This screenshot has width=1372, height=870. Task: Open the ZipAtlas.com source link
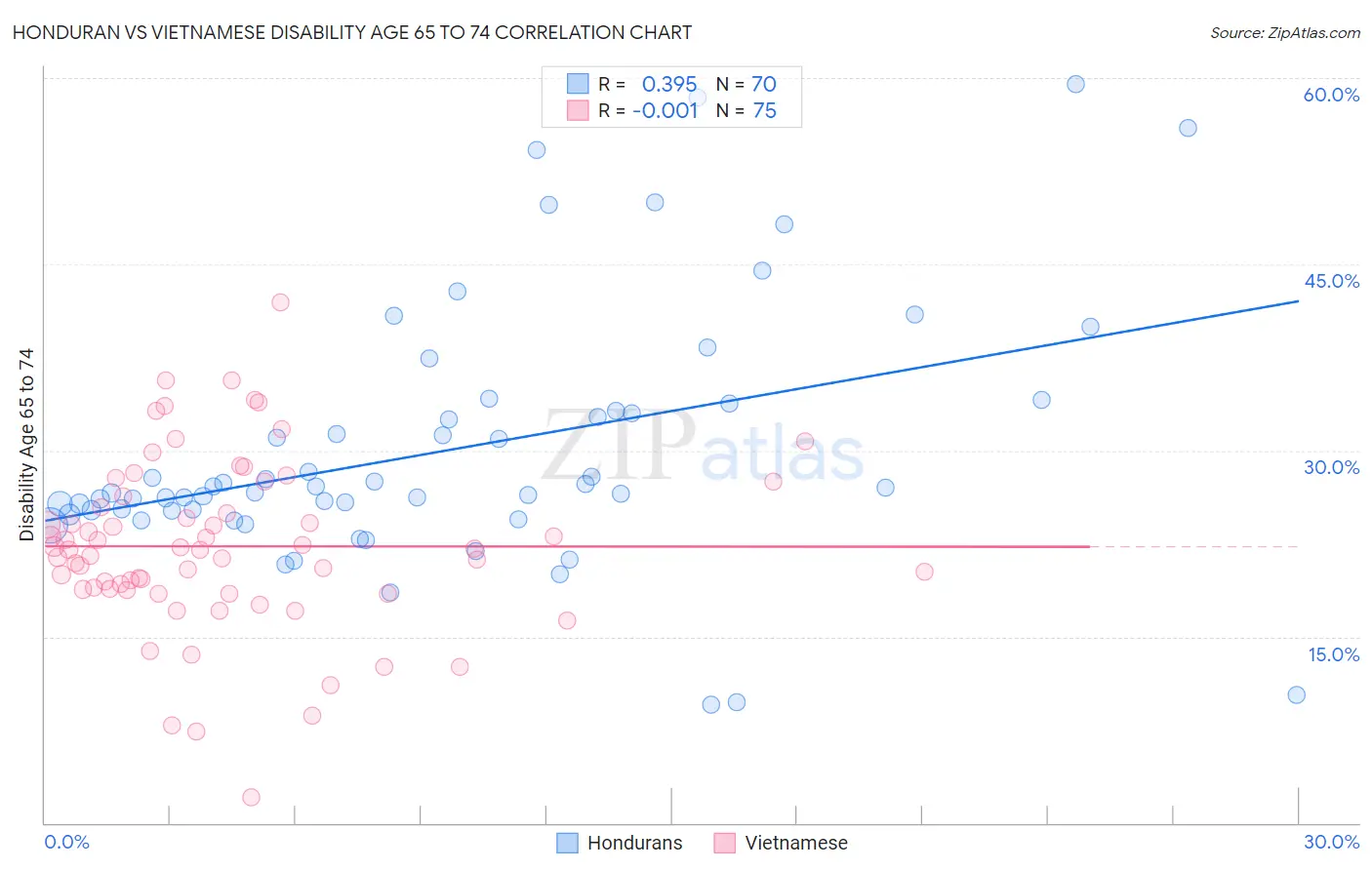[1285, 32]
